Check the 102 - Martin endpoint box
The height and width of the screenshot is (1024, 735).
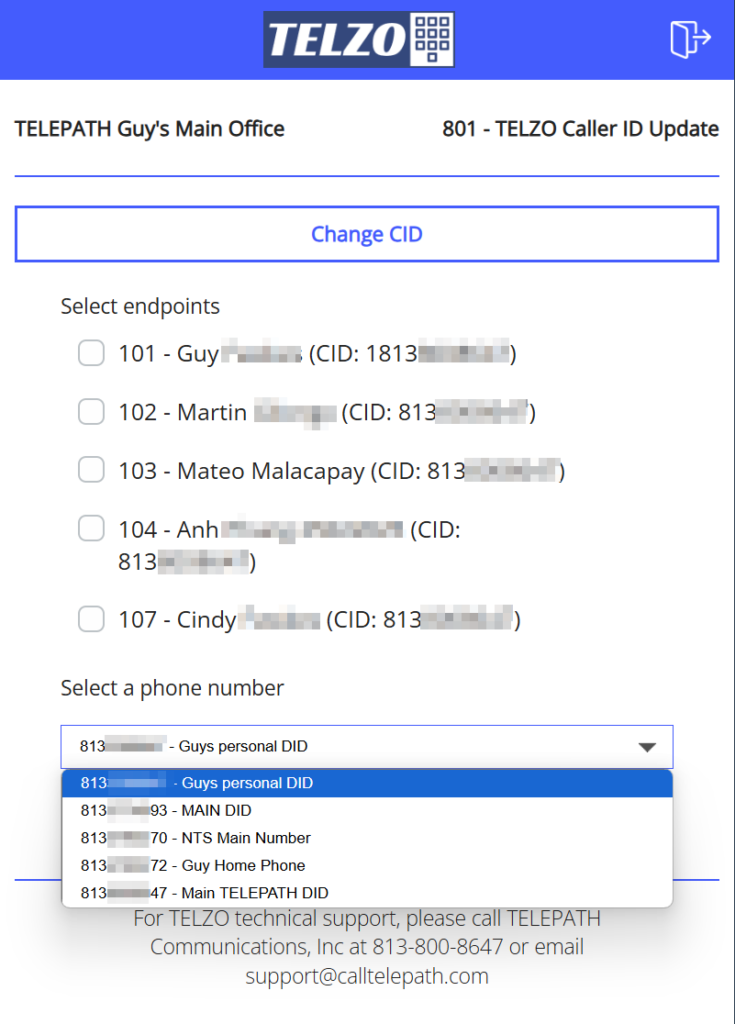91,411
